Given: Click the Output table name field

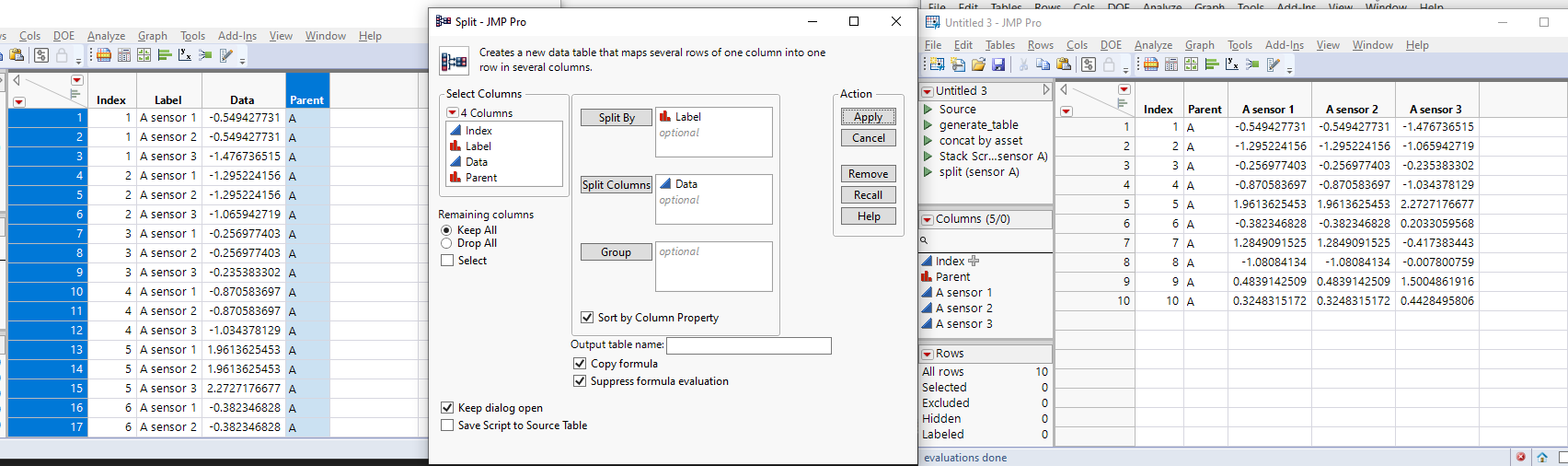Looking at the screenshot, I should (x=748, y=345).
